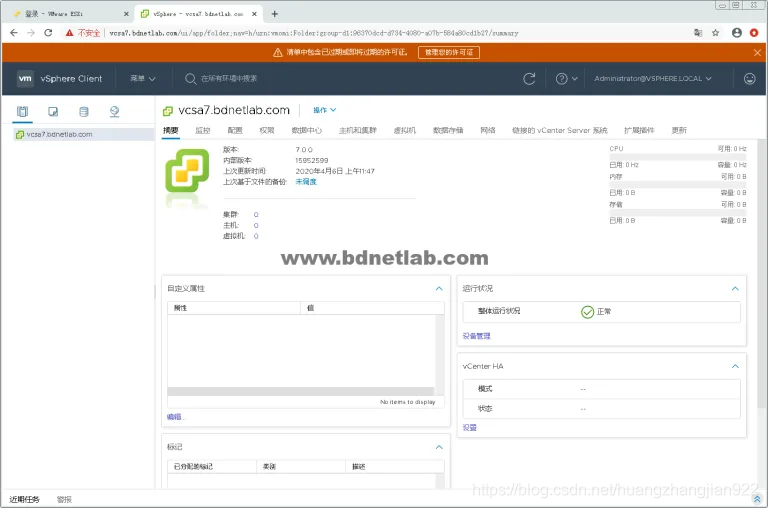The width and height of the screenshot is (768, 508).
Task: Open the 扩展插件 tab
Action: [x=639, y=130]
